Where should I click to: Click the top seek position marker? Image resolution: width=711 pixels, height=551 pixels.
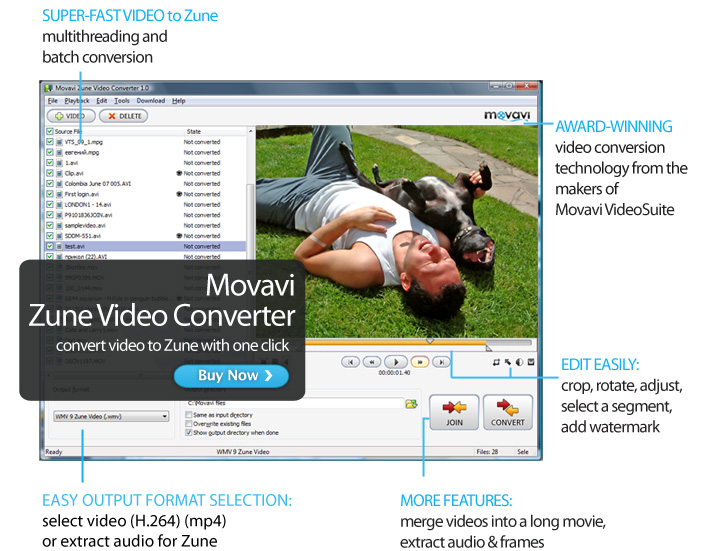[430, 341]
